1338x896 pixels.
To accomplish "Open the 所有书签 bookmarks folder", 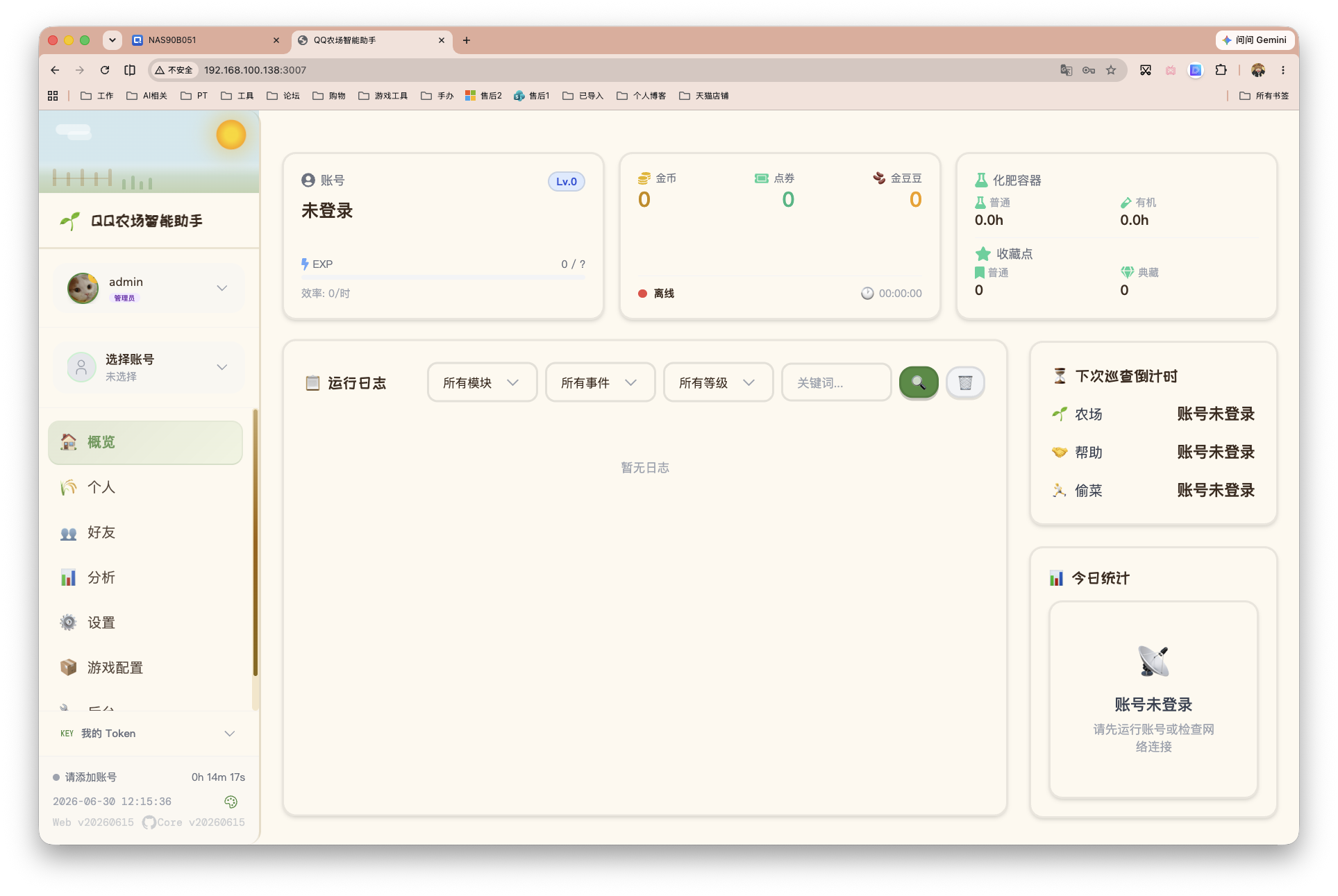I will pyautogui.click(x=1264, y=96).
